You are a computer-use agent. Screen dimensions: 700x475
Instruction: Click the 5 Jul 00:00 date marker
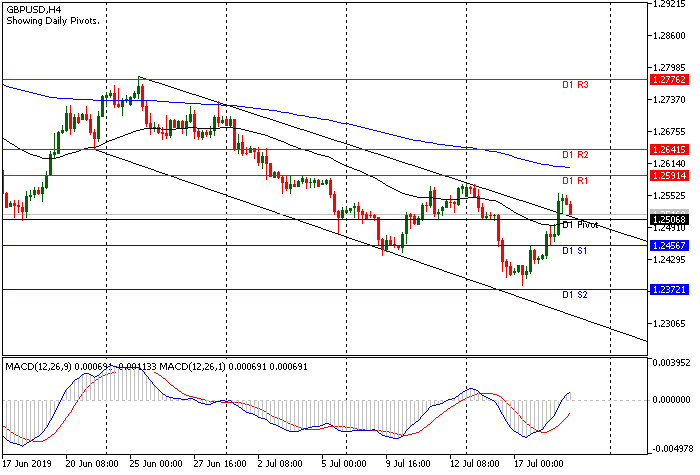pyautogui.click(x=345, y=465)
